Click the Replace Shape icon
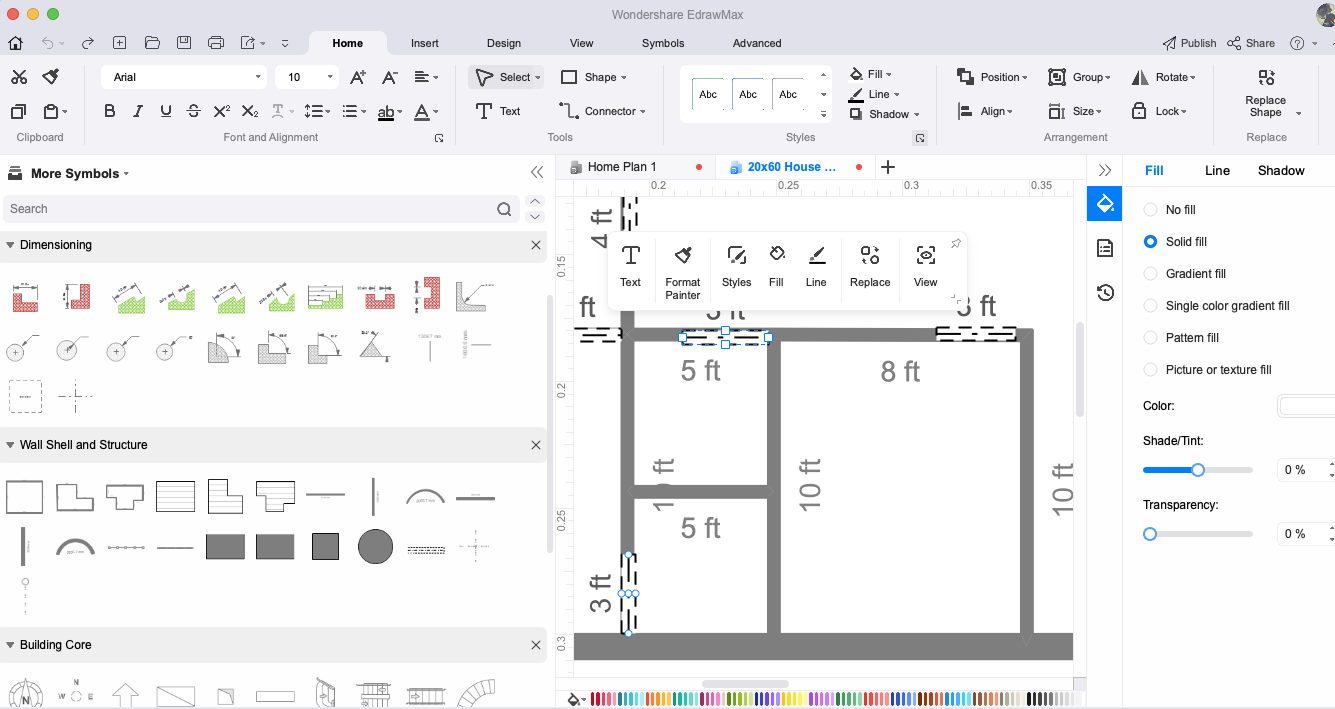This screenshot has width=1335, height=709. pos(1266,78)
